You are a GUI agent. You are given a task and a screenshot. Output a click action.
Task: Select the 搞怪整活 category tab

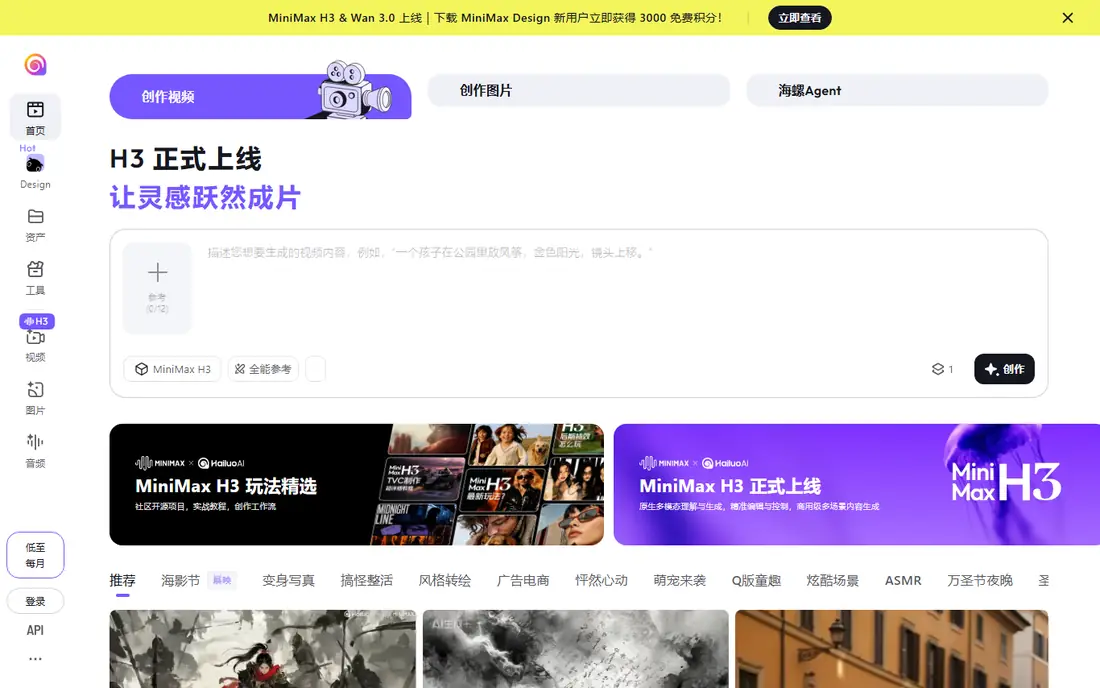coord(366,581)
